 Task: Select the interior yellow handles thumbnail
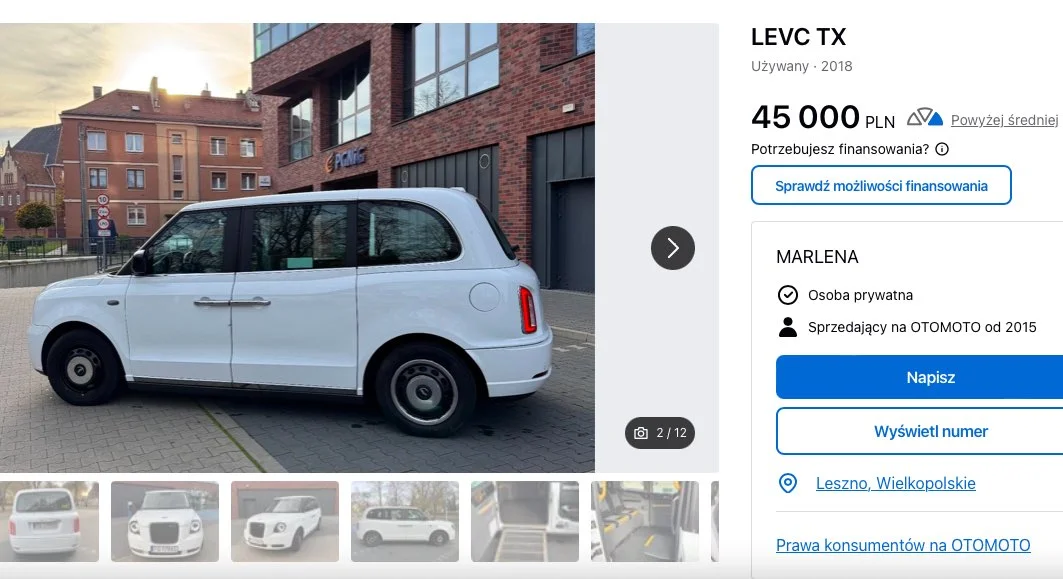(x=645, y=521)
